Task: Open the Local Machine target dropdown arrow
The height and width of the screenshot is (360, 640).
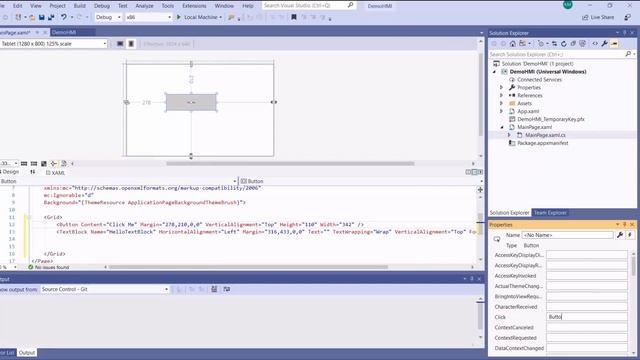Action: coord(221,17)
